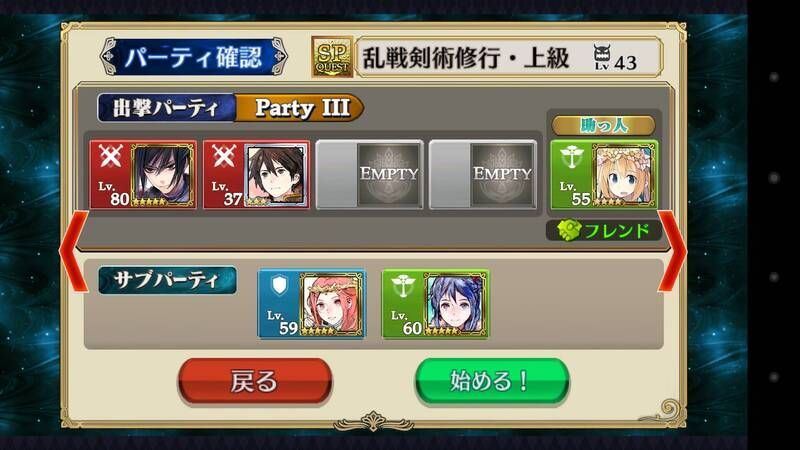Choose the Lv. 60 blue-haired sub party member
The width and height of the screenshot is (800, 450).
click(x=435, y=304)
